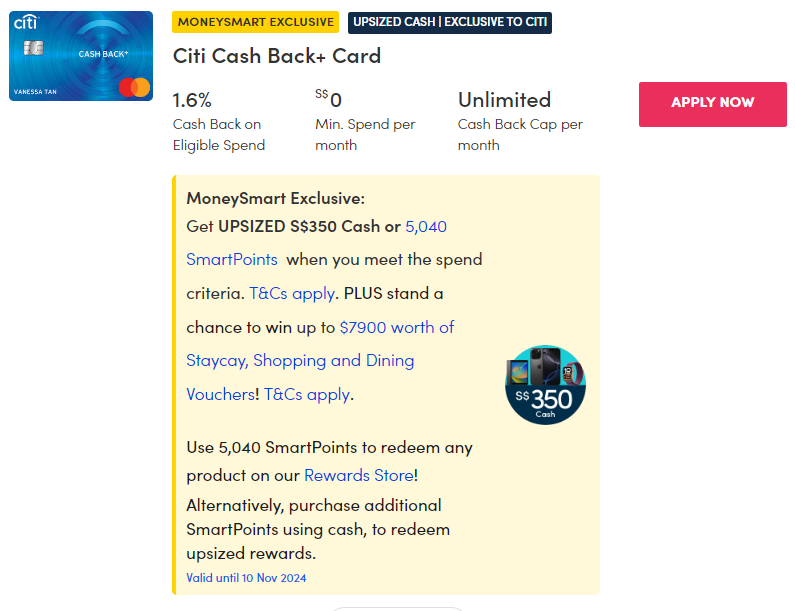Select the Citi Cash Back+ card image
795x611 pixels.
point(81,56)
